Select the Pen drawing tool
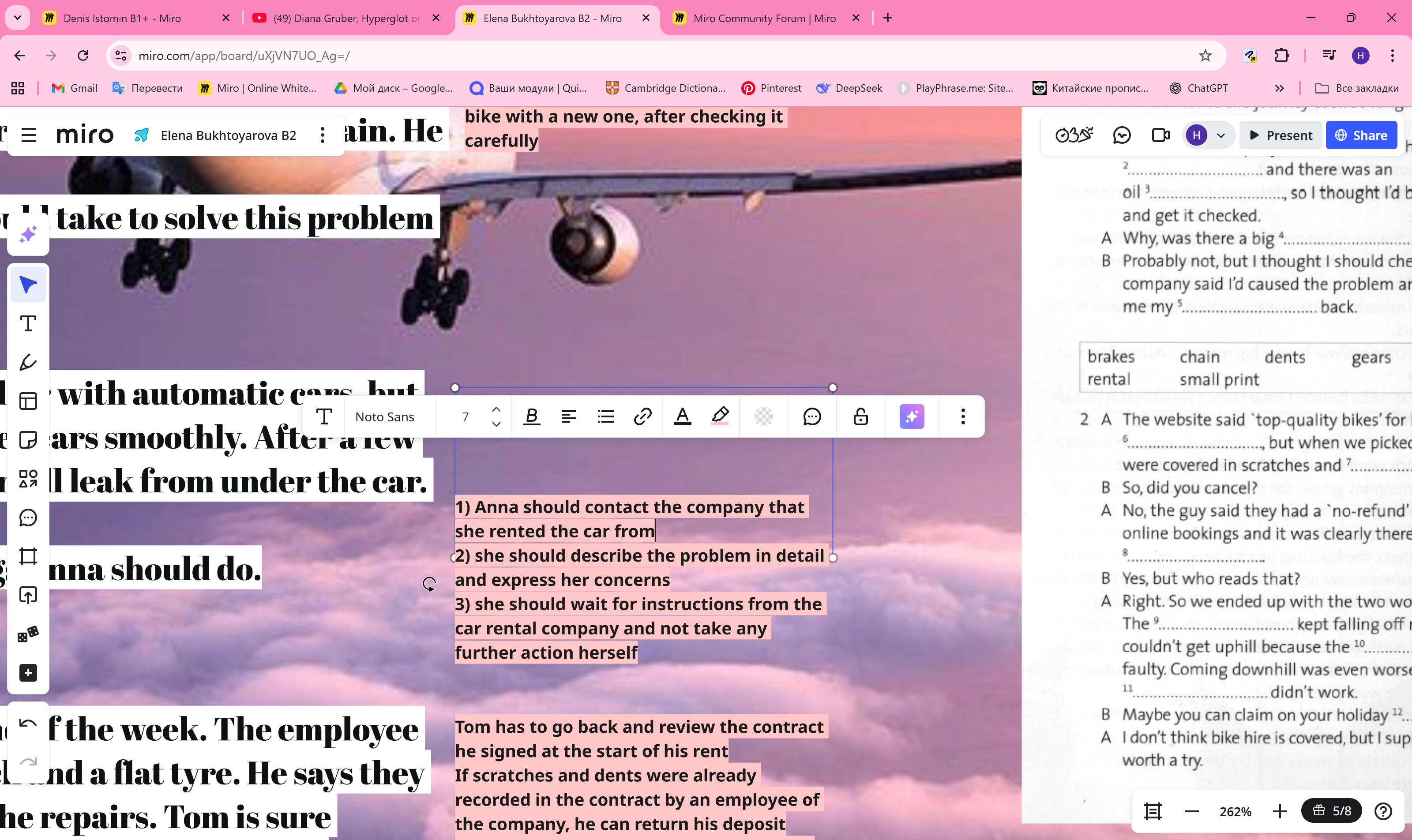This screenshot has height=840, width=1412. point(28,362)
